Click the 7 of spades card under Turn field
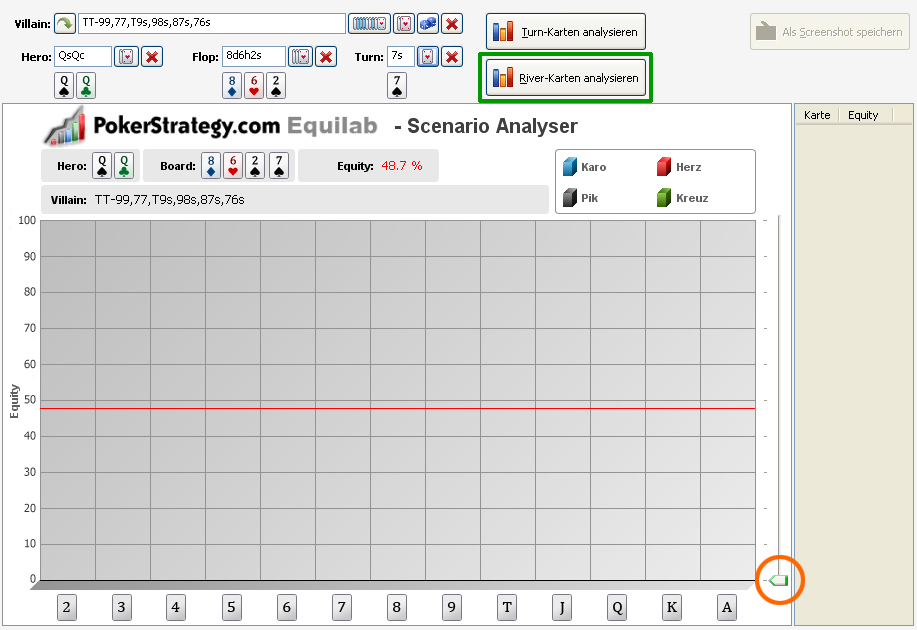 (397, 85)
